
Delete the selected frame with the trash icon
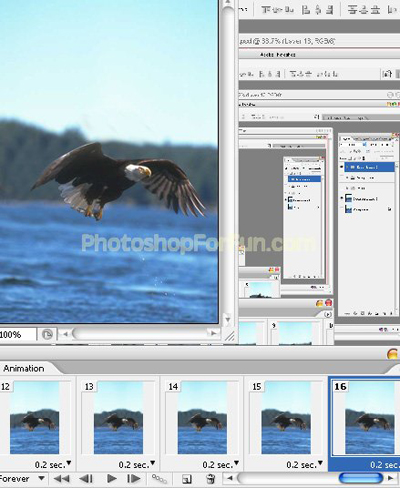210,479
